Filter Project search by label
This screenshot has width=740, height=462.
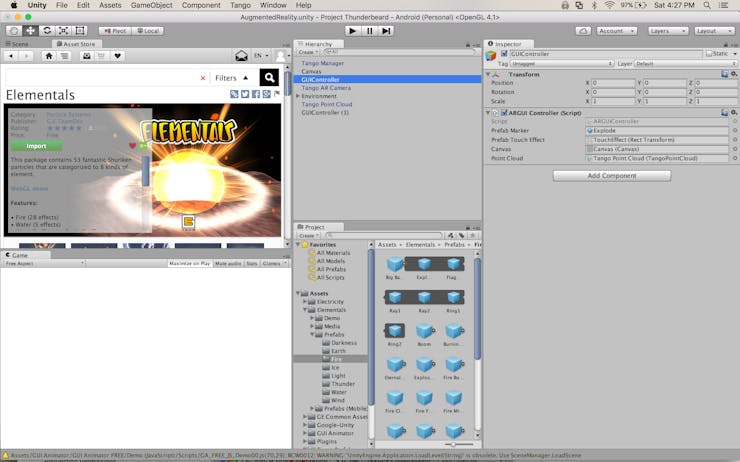coord(462,235)
